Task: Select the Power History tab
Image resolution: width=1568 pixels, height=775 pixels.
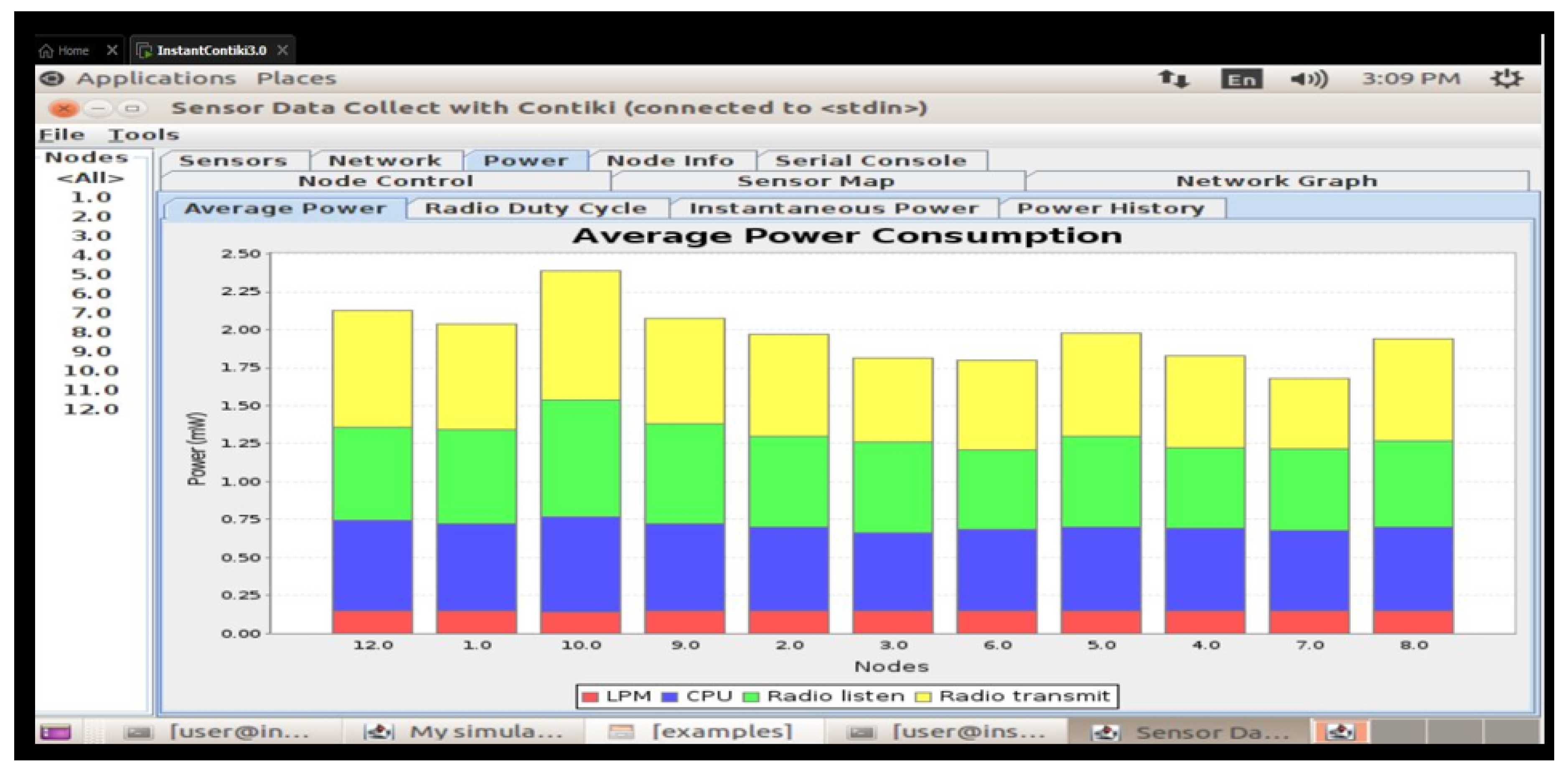Action: pyautogui.click(x=1111, y=208)
